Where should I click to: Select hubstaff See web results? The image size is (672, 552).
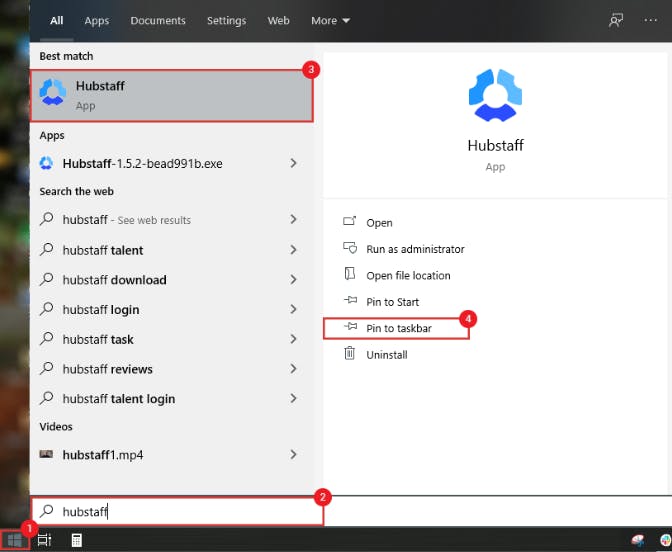click(x=171, y=219)
